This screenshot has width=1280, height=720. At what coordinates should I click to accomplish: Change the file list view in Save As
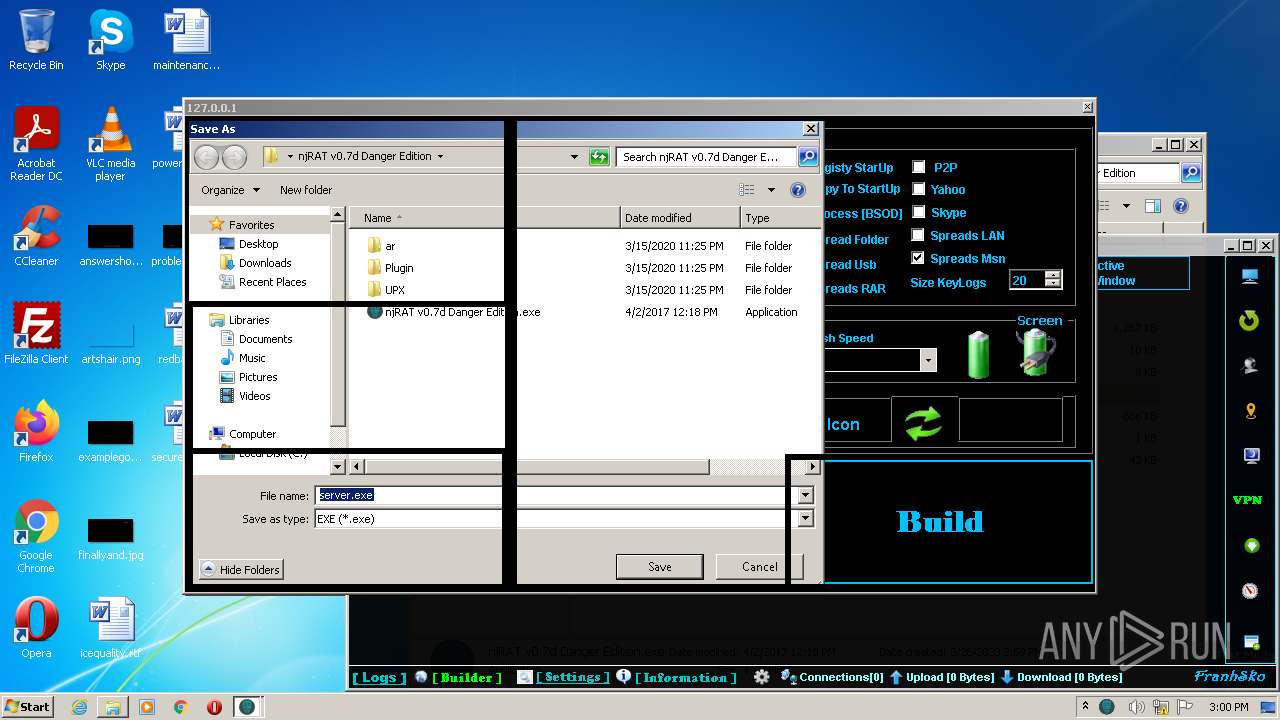coord(746,190)
